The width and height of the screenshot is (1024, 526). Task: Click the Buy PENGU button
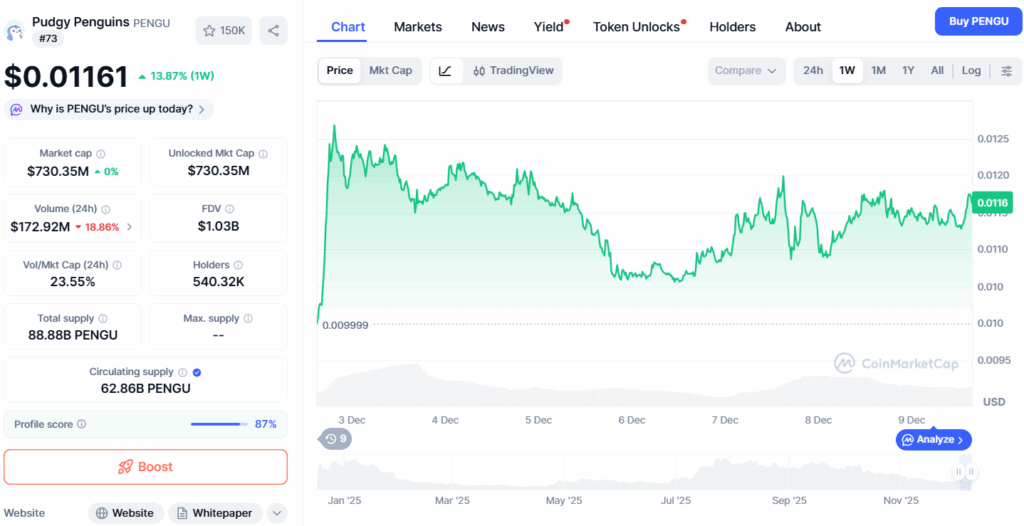[978, 21]
